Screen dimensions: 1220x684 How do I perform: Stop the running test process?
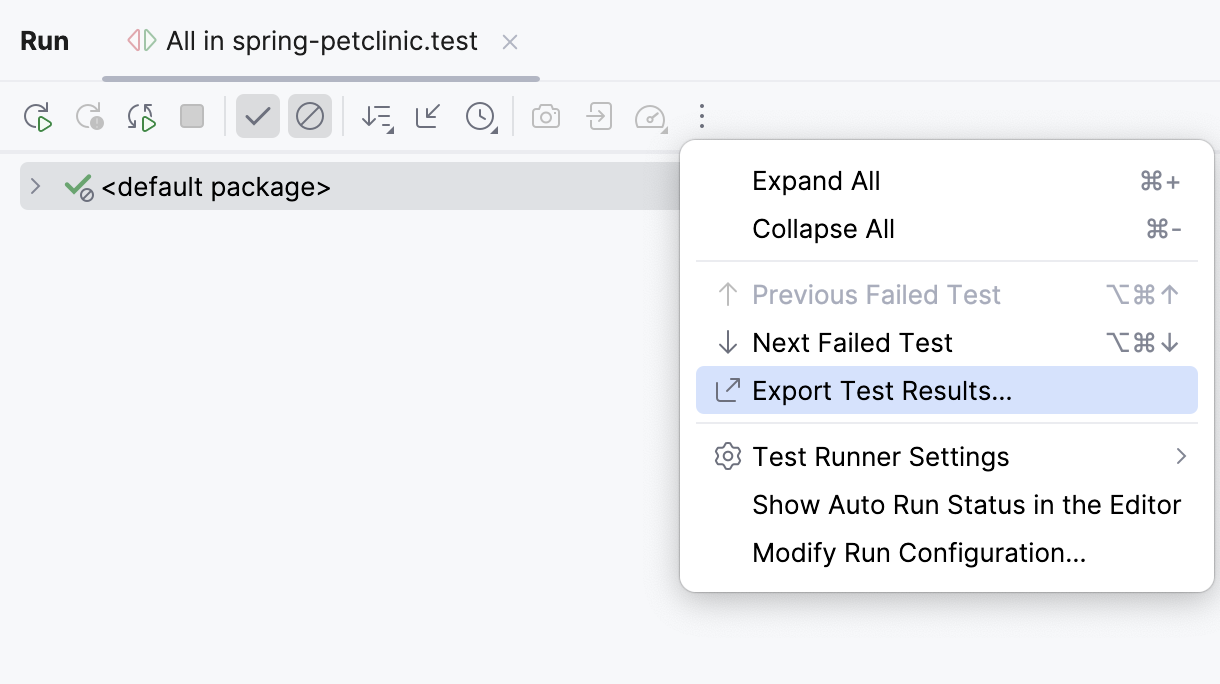(x=190, y=116)
